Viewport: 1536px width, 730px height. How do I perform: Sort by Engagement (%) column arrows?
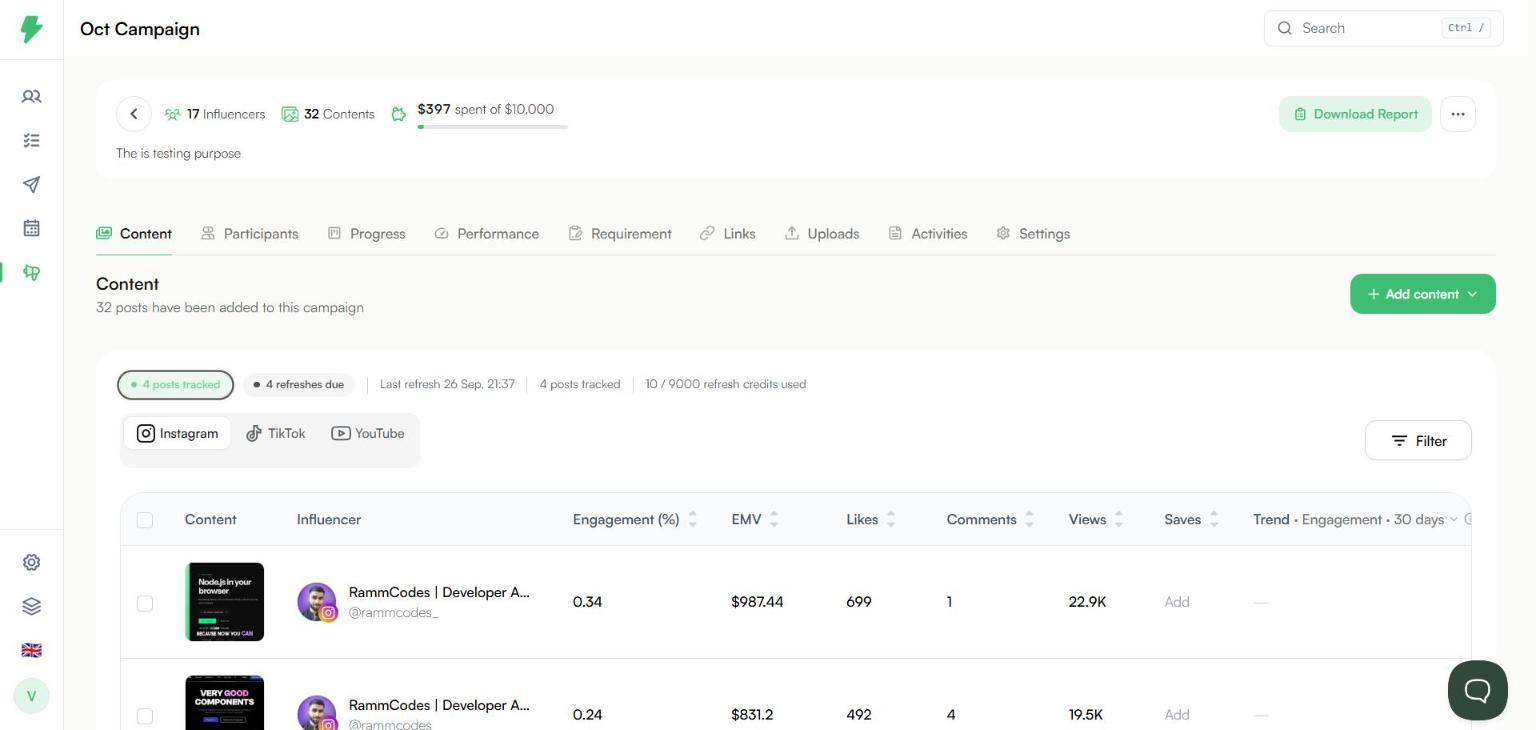pos(692,519)
